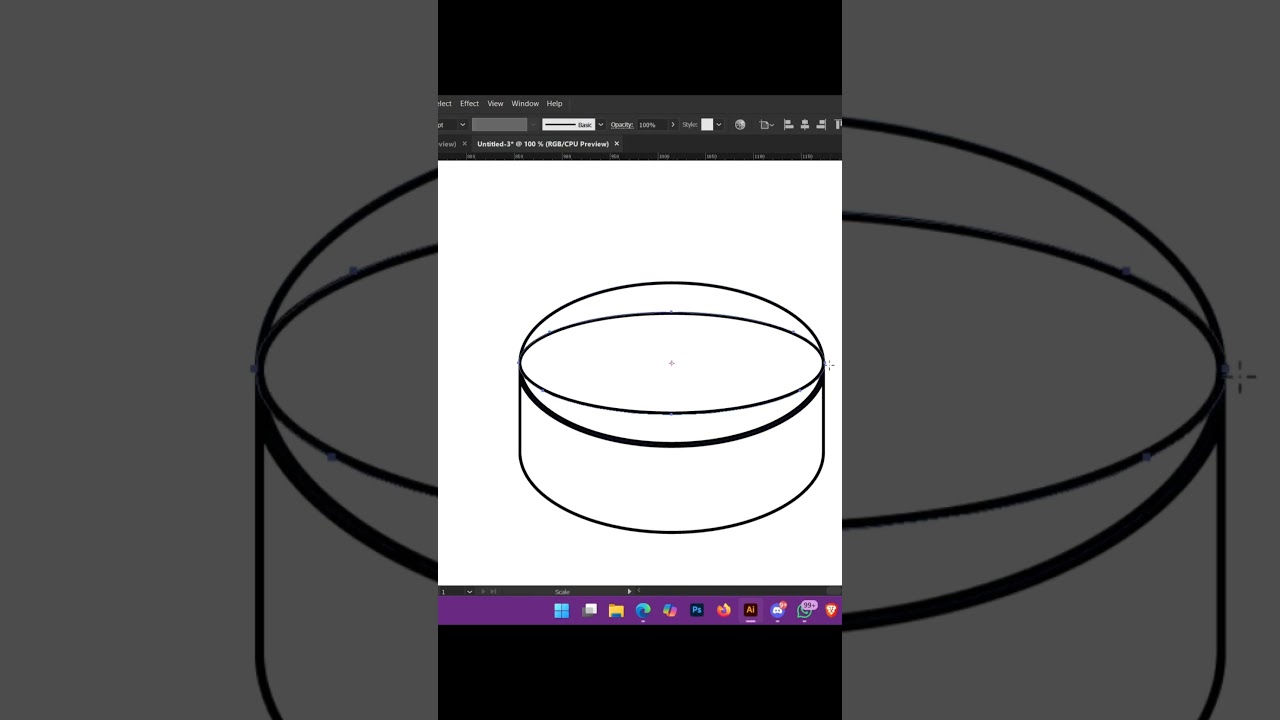The height and width of the screenshot is (720, 1280).
Task: Open Discord from taskbar
Action: click(x=778, y=610)
